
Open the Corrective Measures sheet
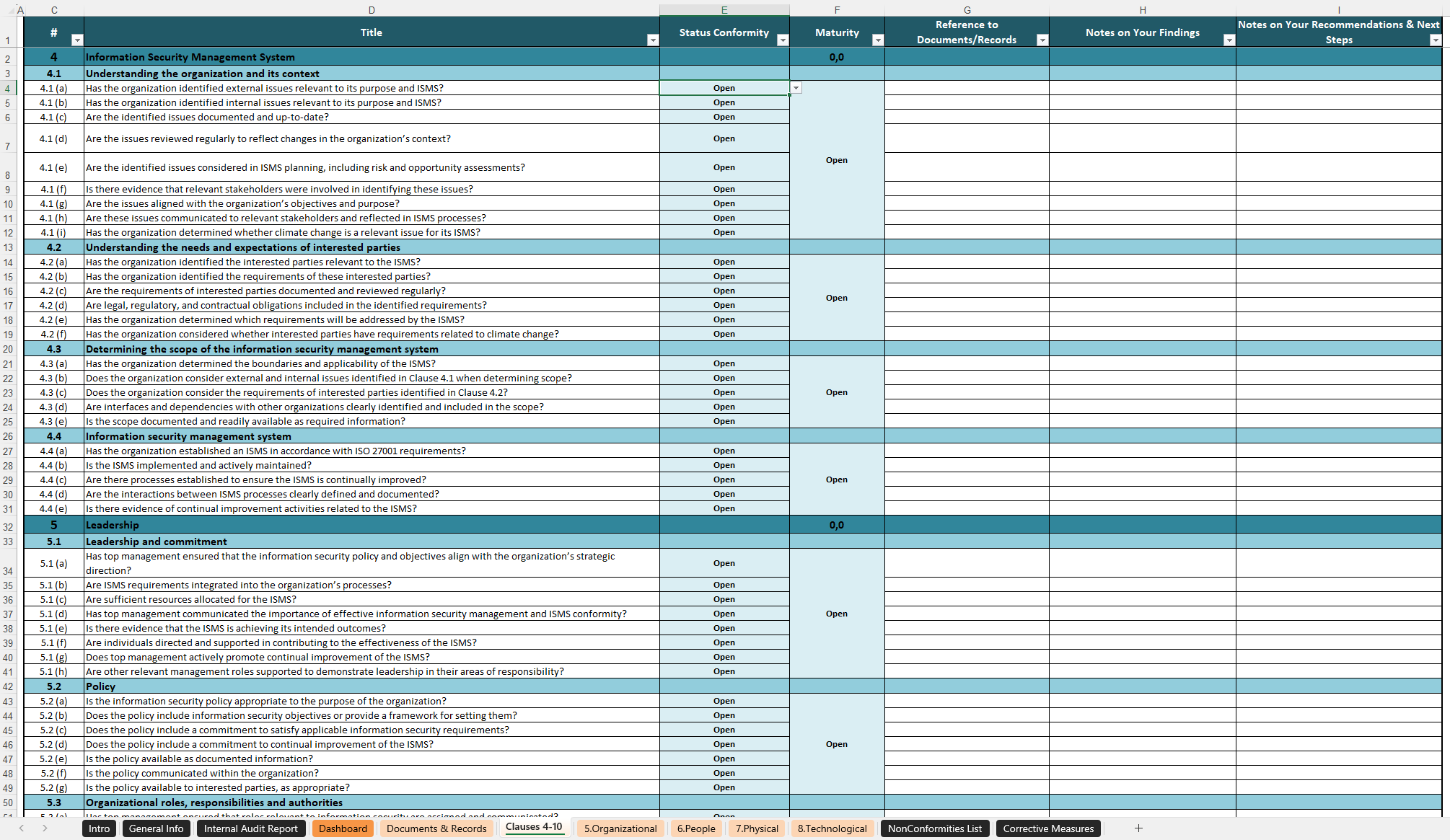pyautogui.click(x=1048, y=828)
